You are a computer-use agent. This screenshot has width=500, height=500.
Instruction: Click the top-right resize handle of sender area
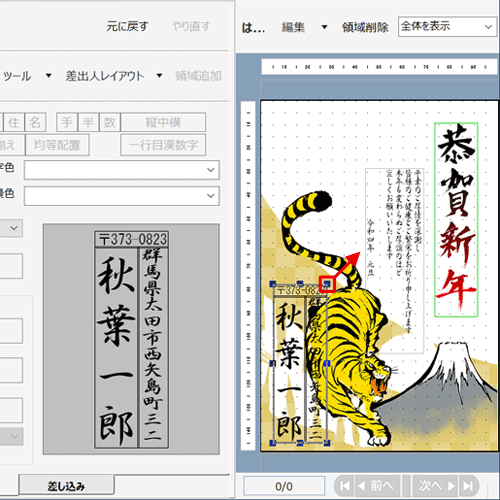pyautogui.click(x=327, y=284)
